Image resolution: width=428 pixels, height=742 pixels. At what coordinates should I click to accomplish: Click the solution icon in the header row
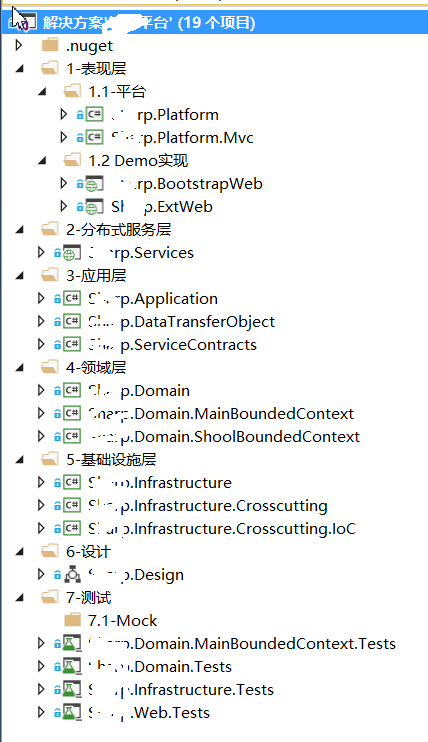click(x=24, y=22)
